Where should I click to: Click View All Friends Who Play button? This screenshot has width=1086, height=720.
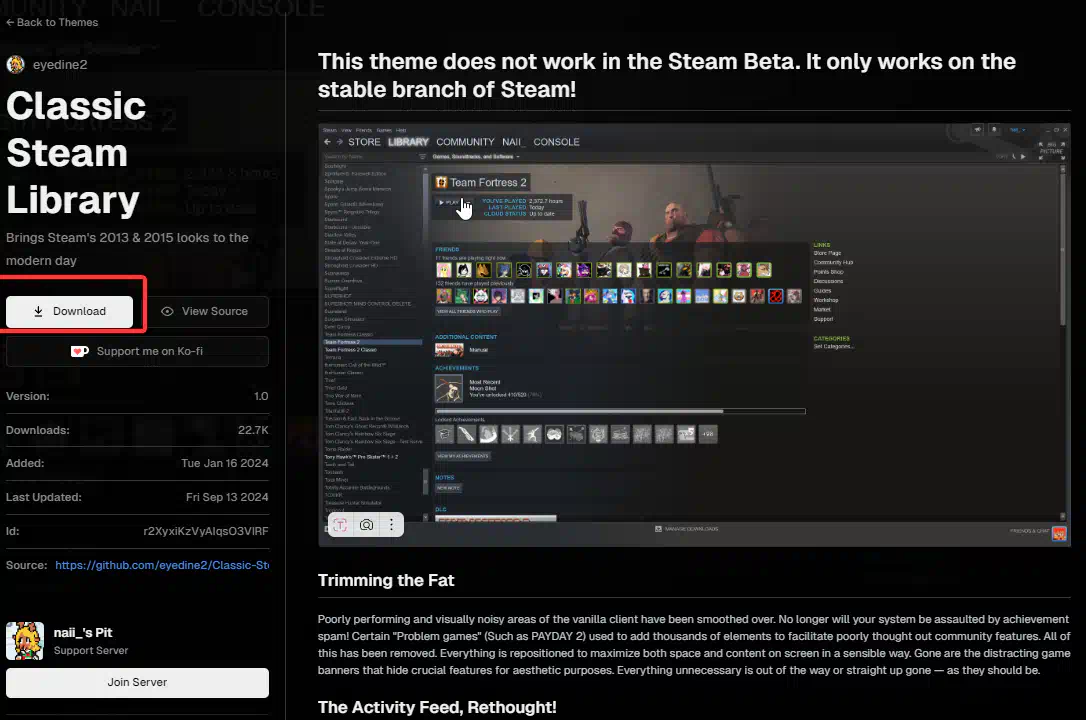[468, 312]
